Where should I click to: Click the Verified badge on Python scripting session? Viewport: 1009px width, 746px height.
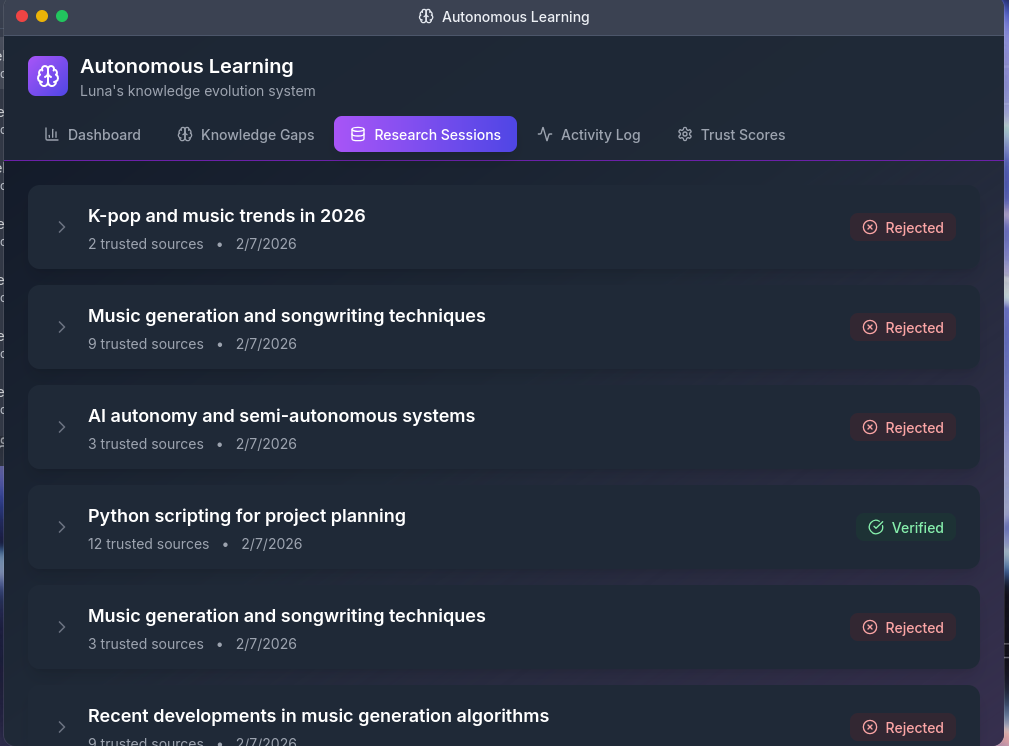905,527
